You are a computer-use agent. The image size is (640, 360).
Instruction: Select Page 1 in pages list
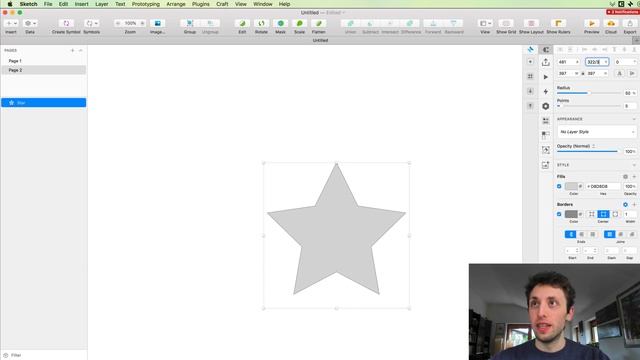(x=44, y=61)
